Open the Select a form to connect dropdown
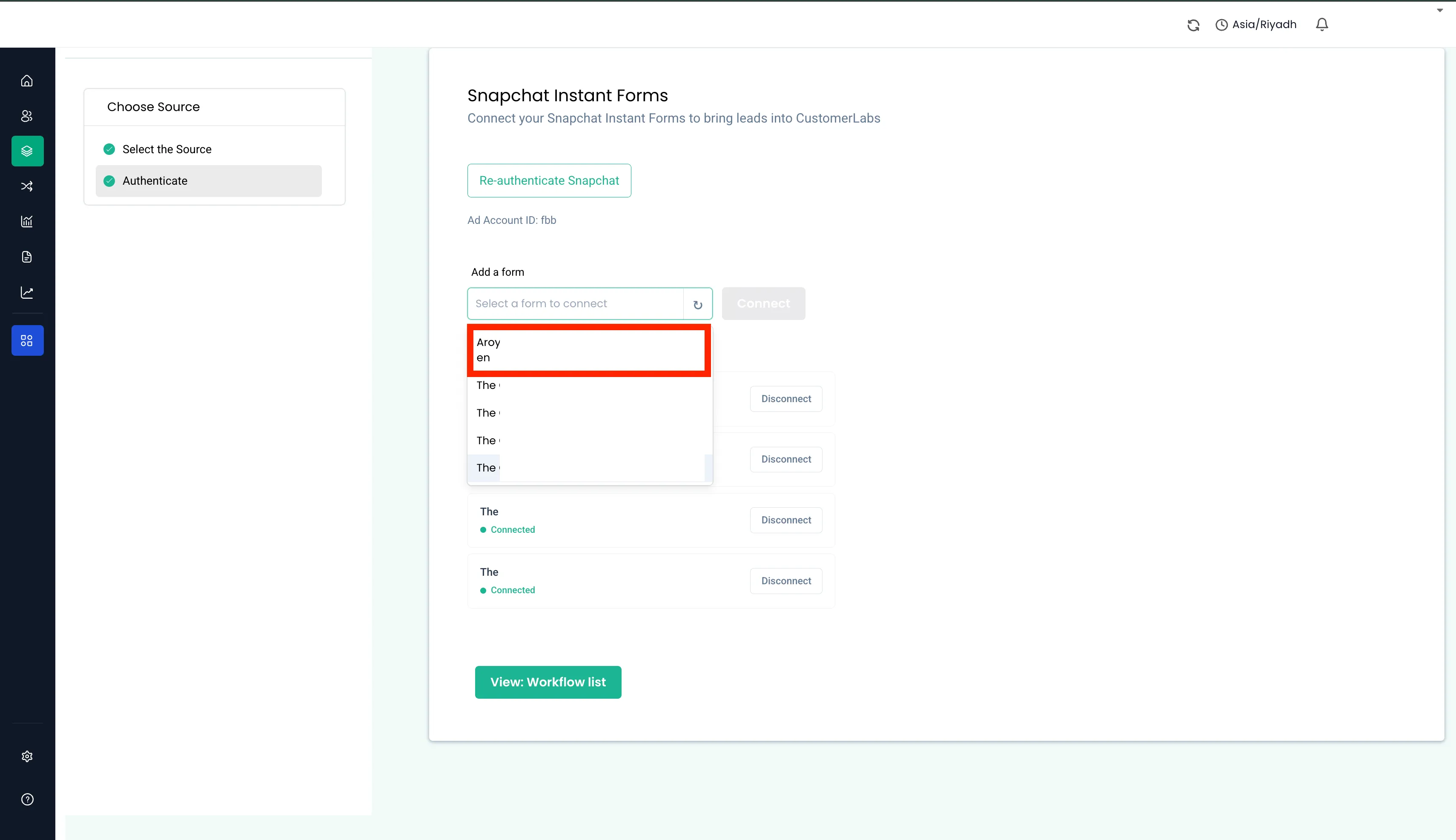 (575, 303)
